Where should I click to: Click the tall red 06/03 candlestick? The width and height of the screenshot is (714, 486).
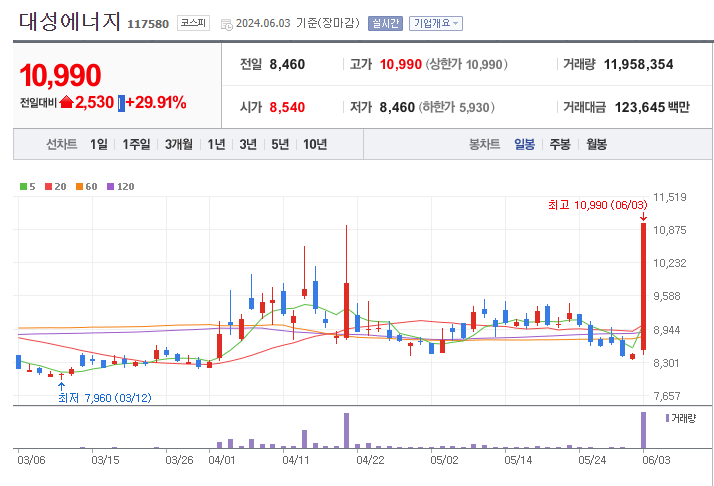click(643, 287)
